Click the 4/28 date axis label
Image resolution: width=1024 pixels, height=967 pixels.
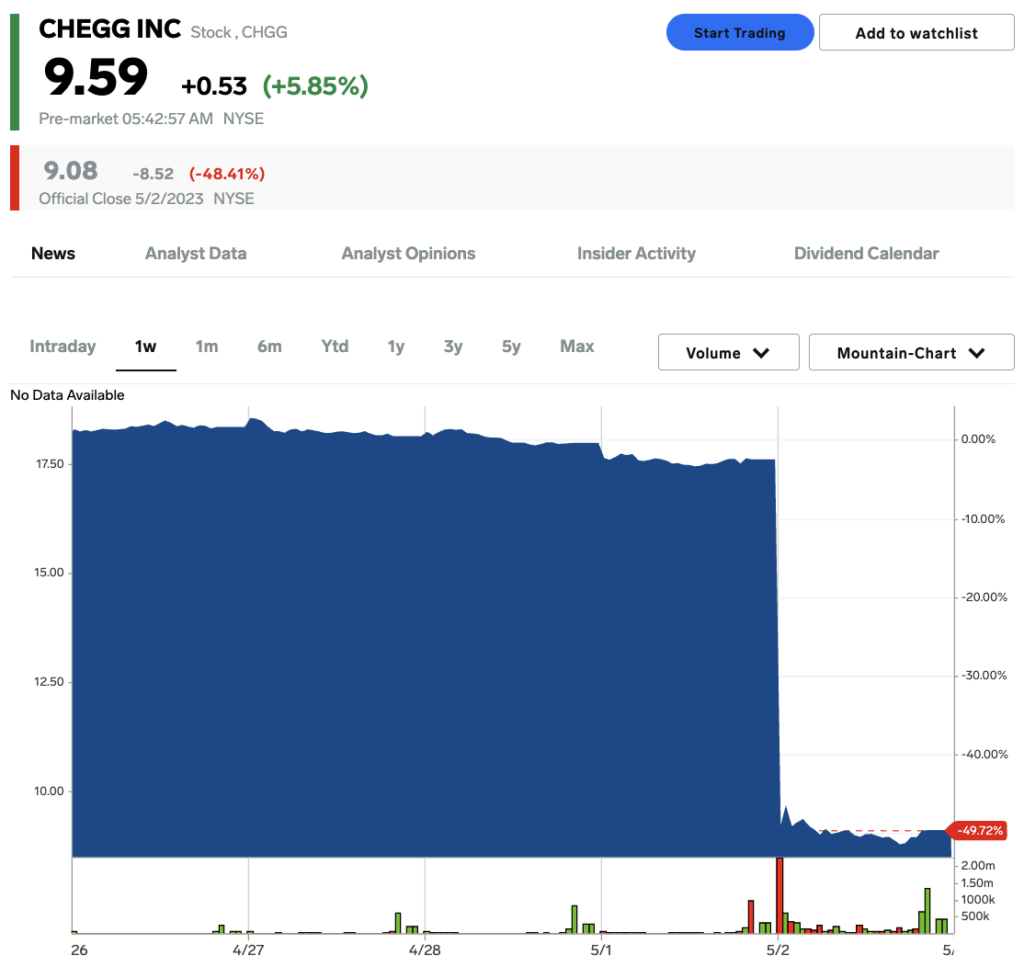pyautogui.click(x=424, y=950)
